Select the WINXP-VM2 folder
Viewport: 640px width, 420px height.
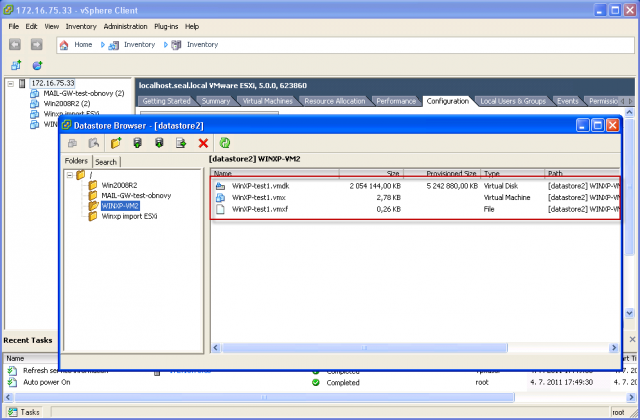tap(120, 206)
